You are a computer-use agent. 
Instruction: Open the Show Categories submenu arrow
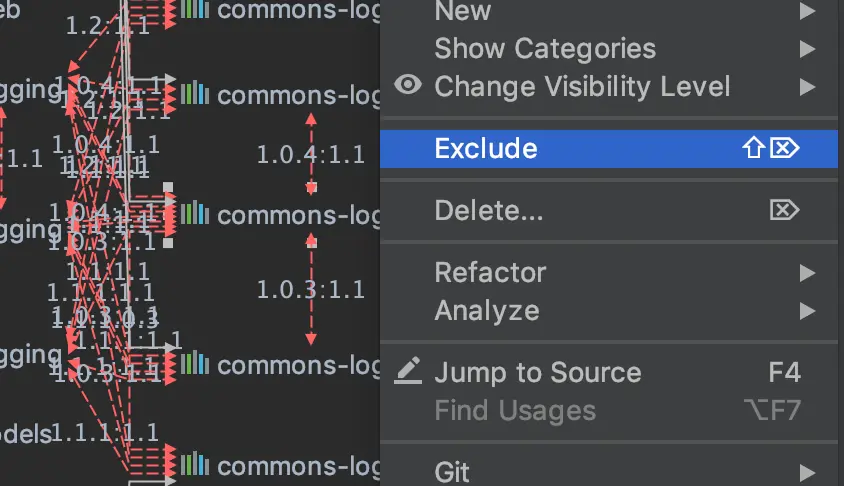[x=807, y=48]
